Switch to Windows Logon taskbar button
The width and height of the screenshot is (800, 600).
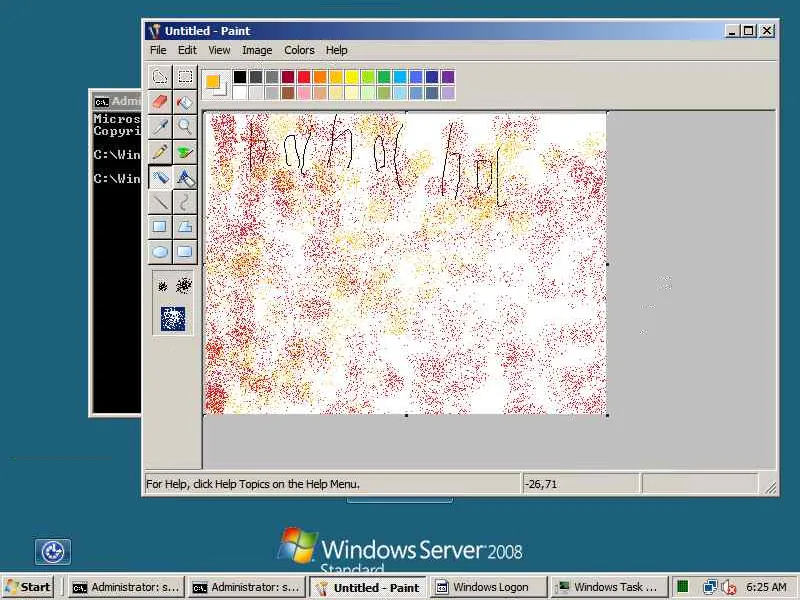[488, 587]
